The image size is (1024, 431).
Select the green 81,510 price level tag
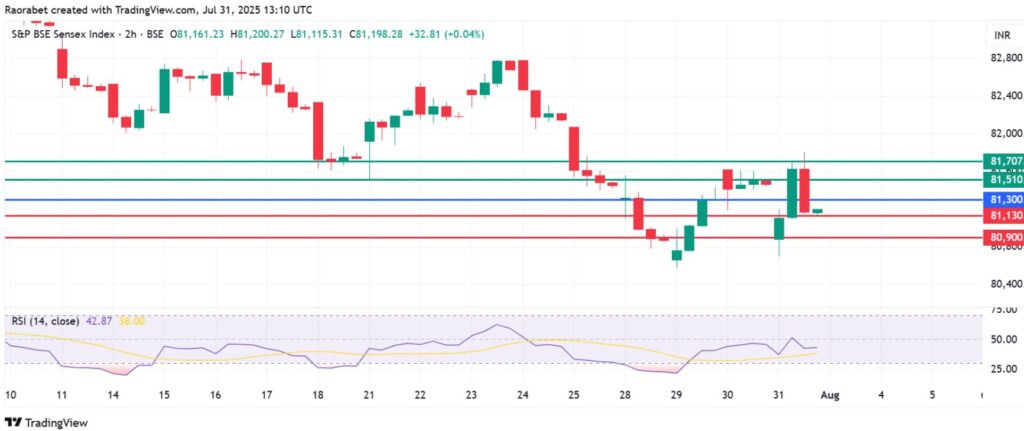coord(1004,180)
